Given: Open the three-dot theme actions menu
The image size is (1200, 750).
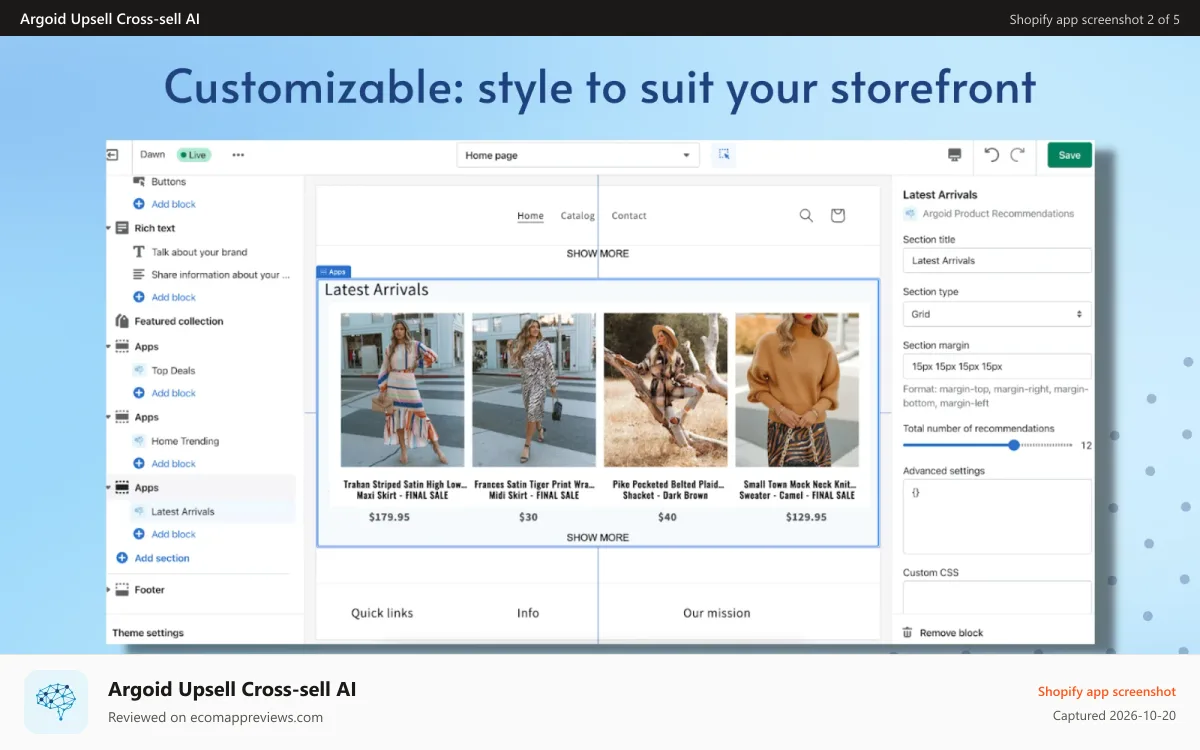Looking at the screenshot, I should [x=238, y=155].
